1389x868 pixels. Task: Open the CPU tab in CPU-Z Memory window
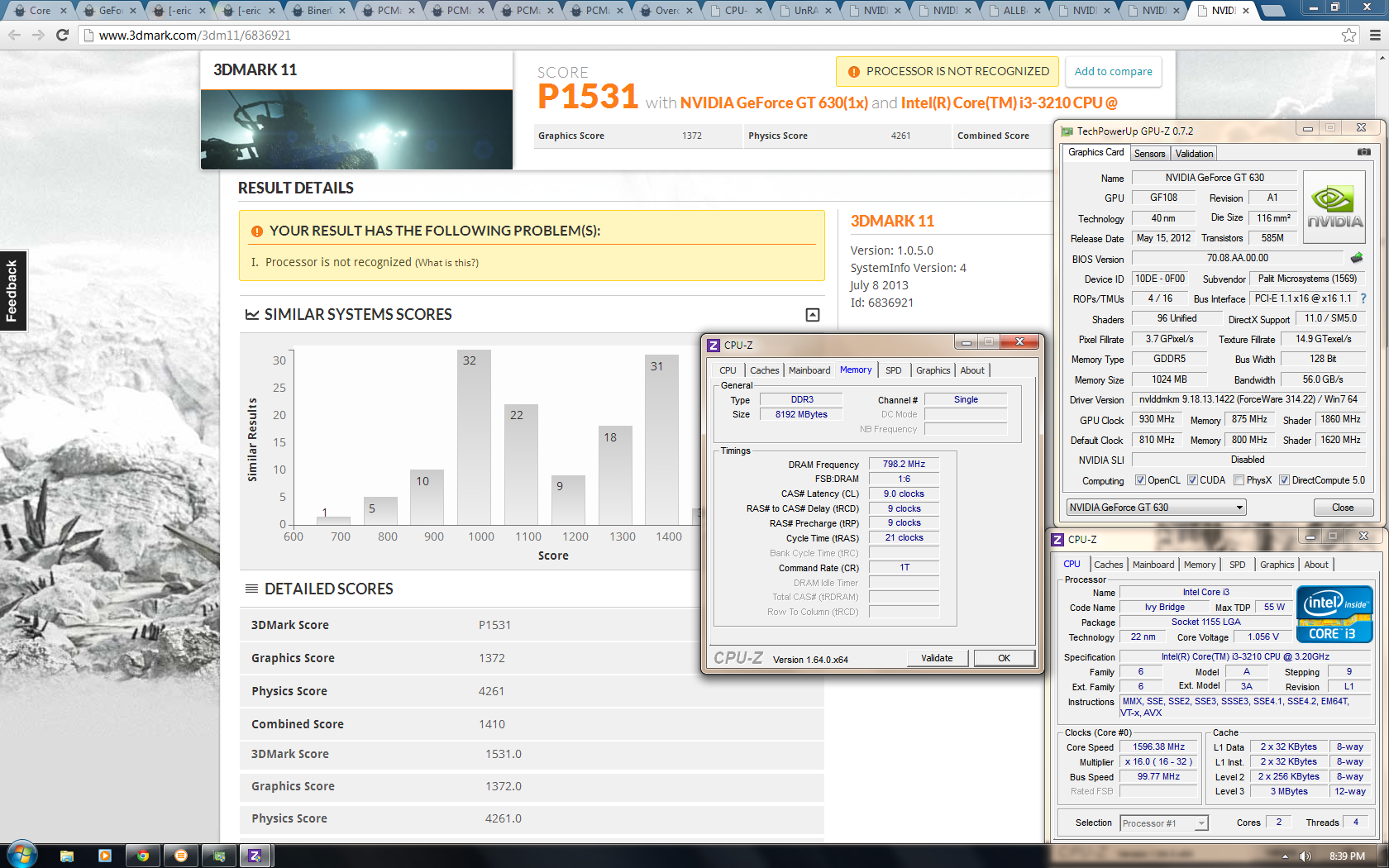tap(728, 370)
